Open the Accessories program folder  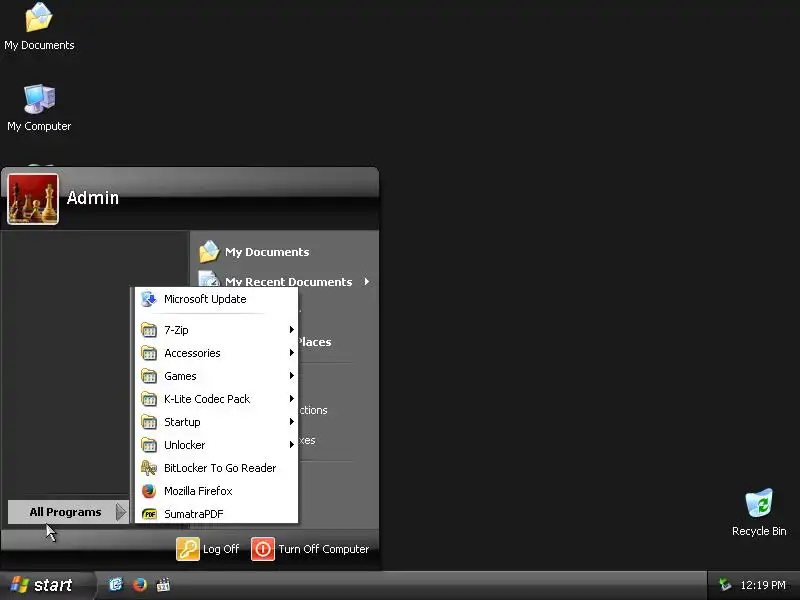(x=216, y=353)
